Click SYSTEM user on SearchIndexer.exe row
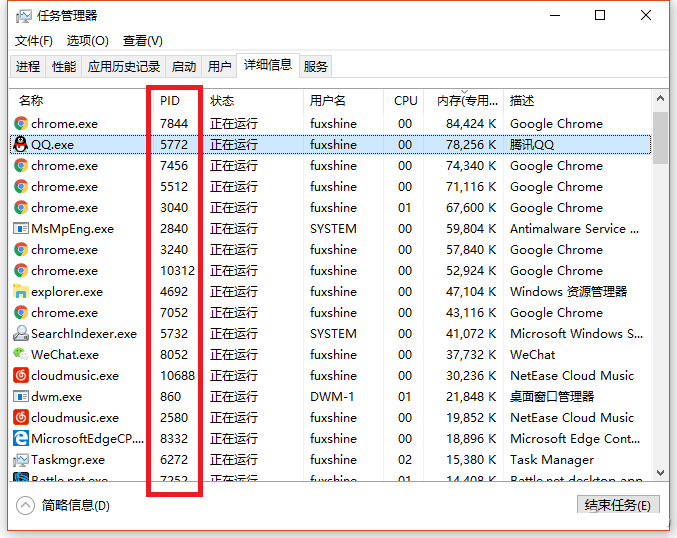Screen dimensions: 677x538 333,334
